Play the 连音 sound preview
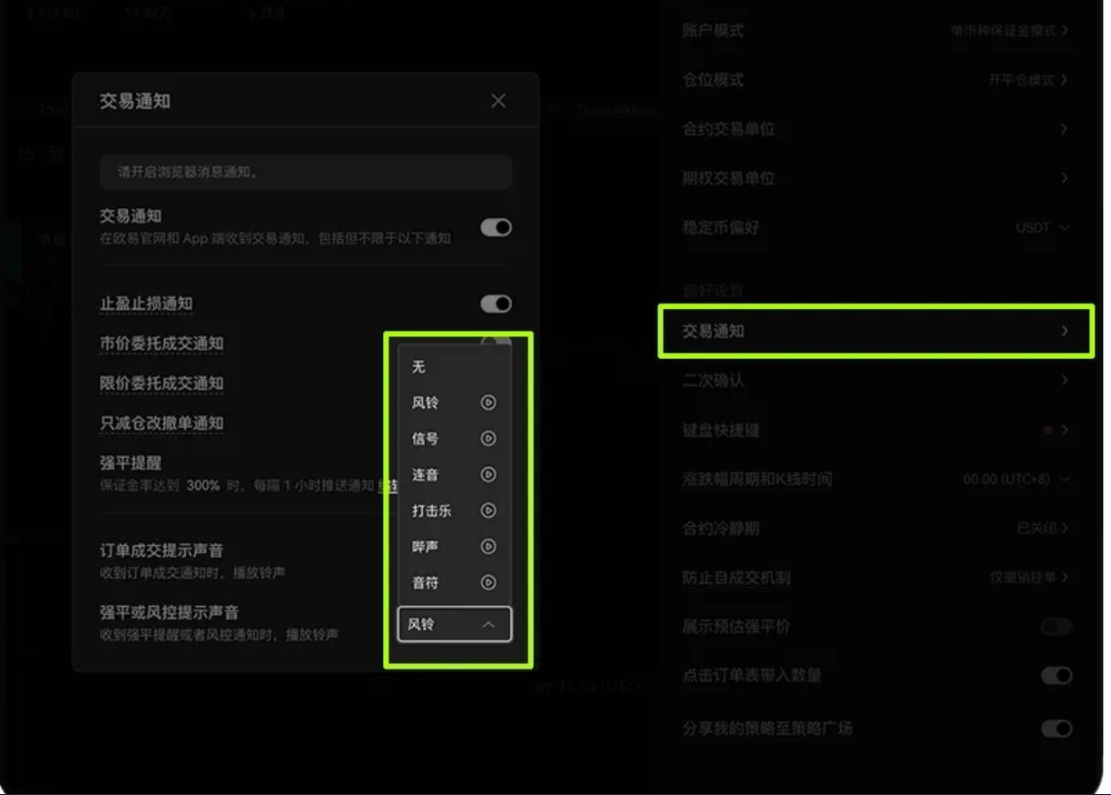 pyautogui.click(x=489, y=474)
